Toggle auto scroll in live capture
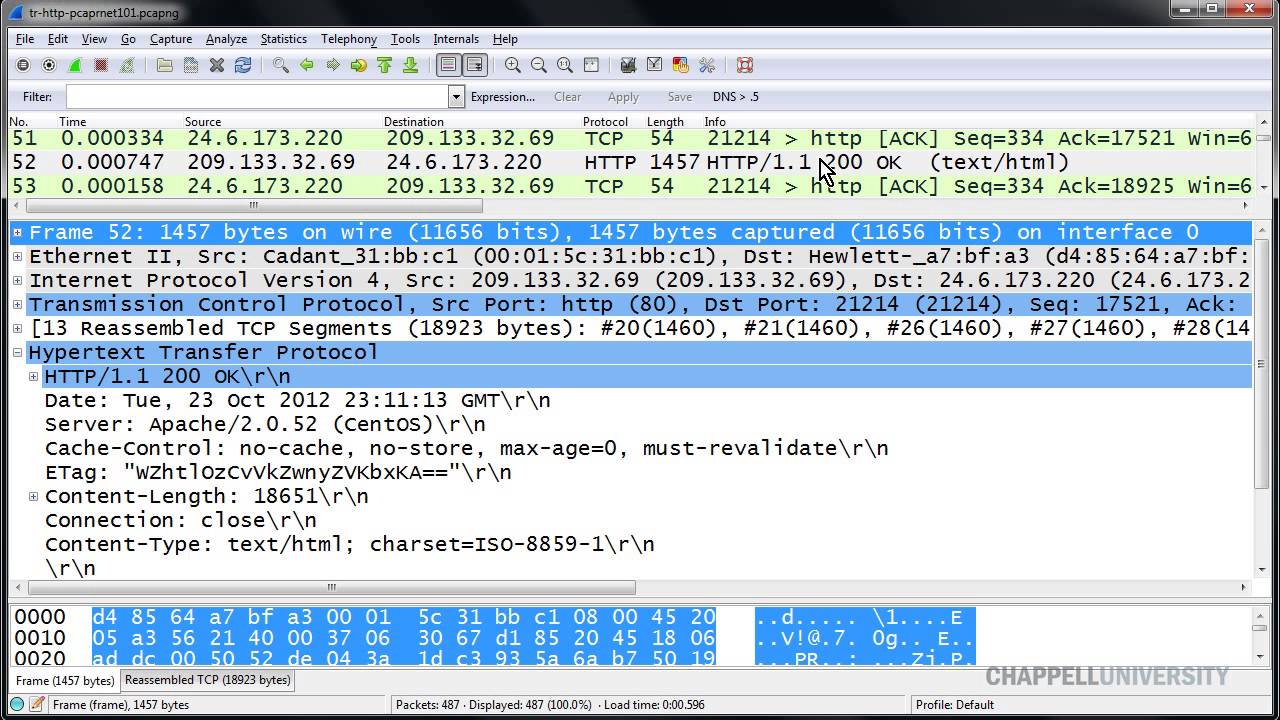Screen dimensions: 1280x720 (475, 65)
